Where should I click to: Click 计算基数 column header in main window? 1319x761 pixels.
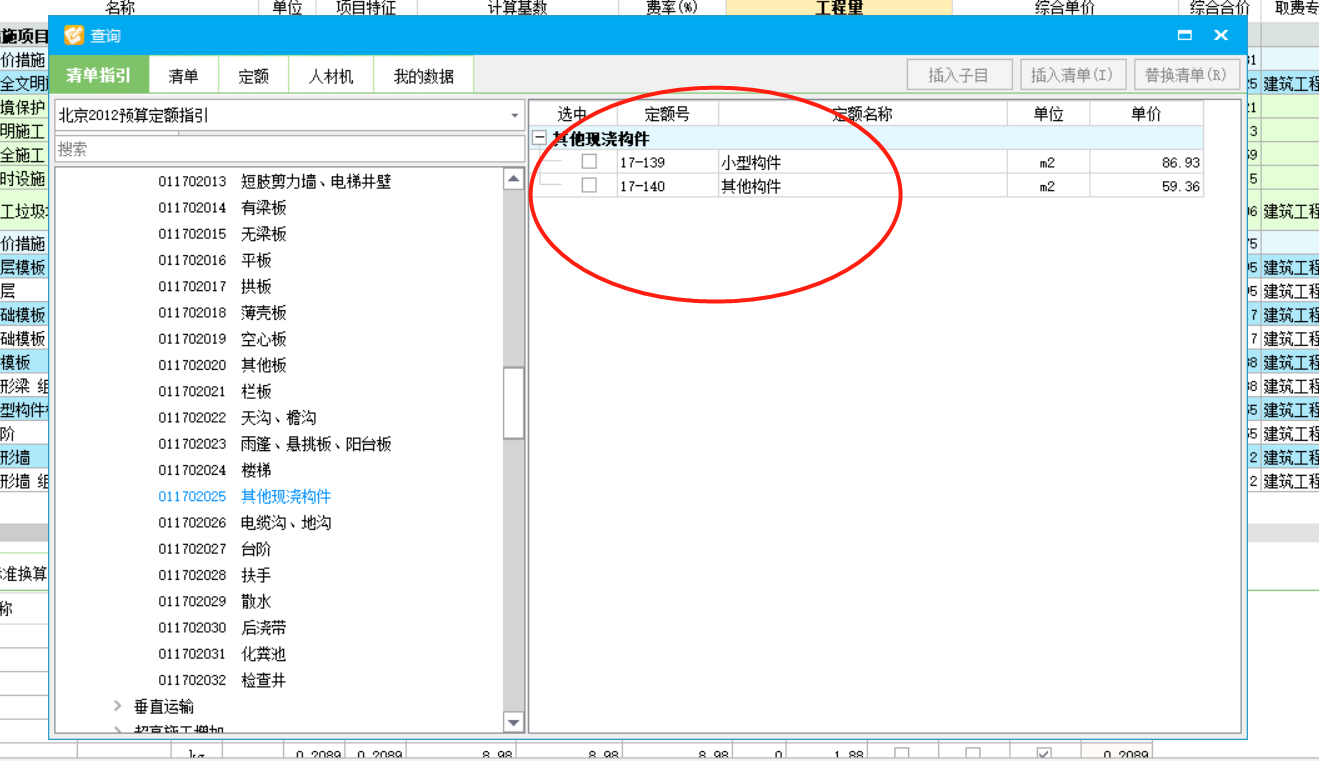pos(517,7)
